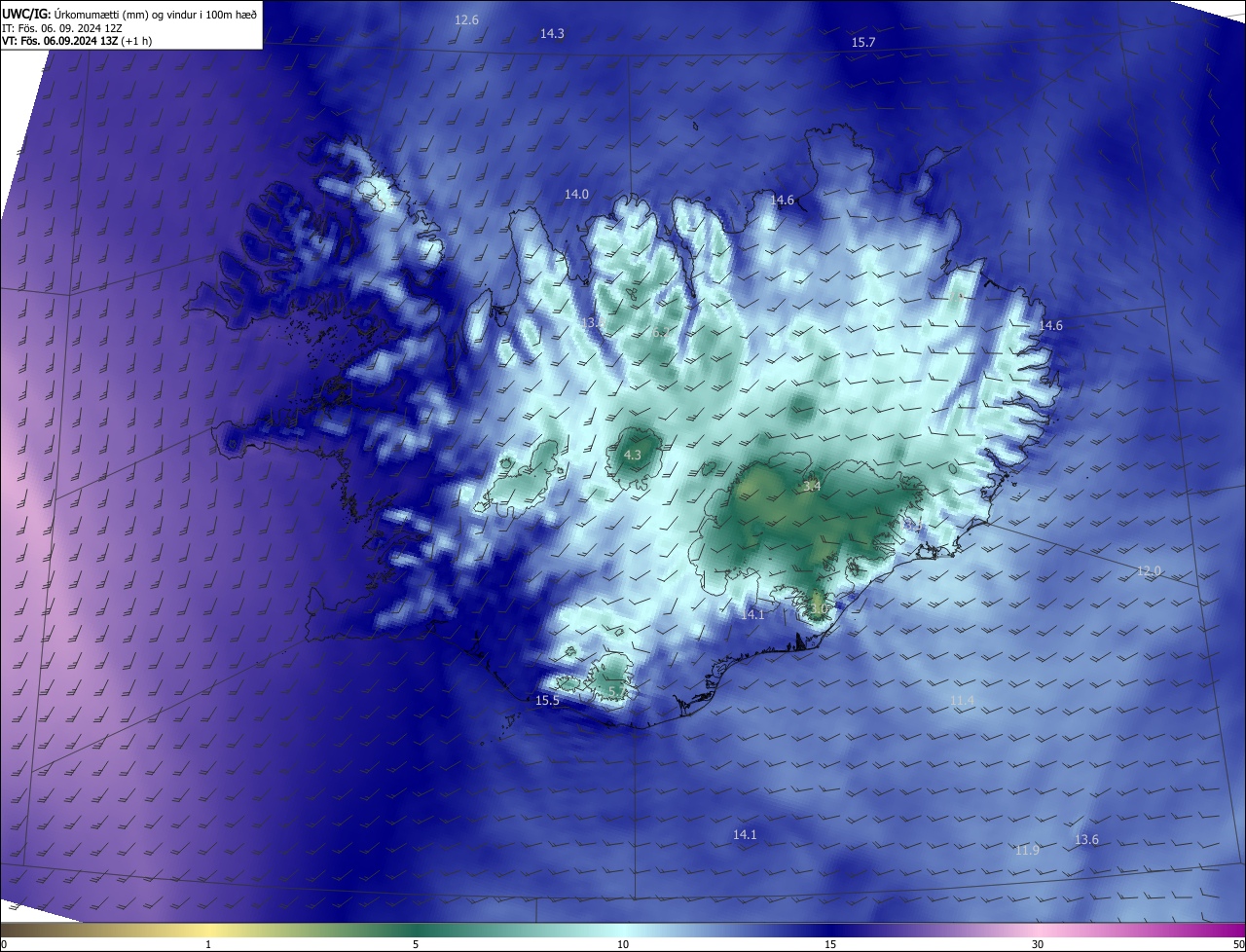Click the 12.0 value label
Screen dimensions: 1246x952
1150,570
